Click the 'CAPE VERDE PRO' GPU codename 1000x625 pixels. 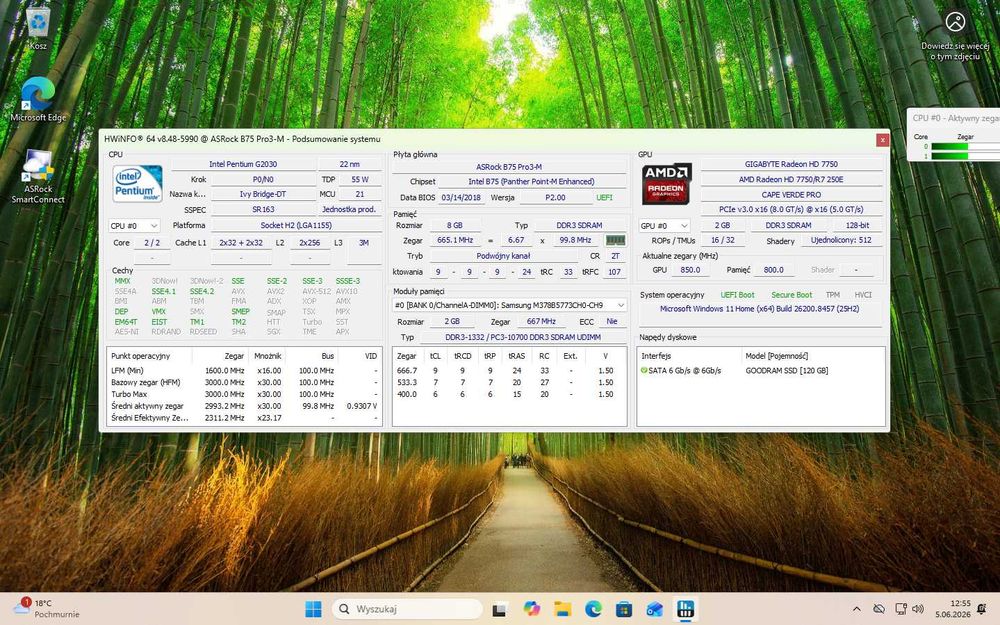click(x=791, y=195)
